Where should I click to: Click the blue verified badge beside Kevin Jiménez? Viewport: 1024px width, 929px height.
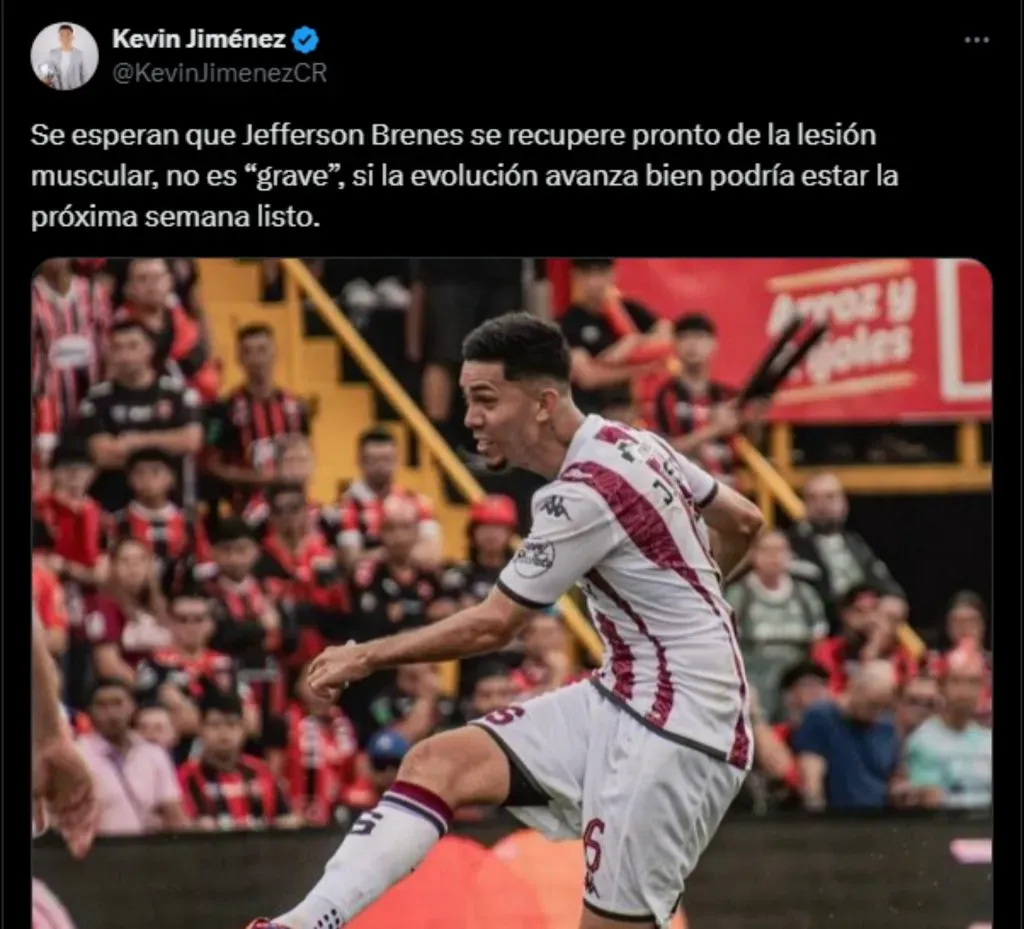(304, 40)
